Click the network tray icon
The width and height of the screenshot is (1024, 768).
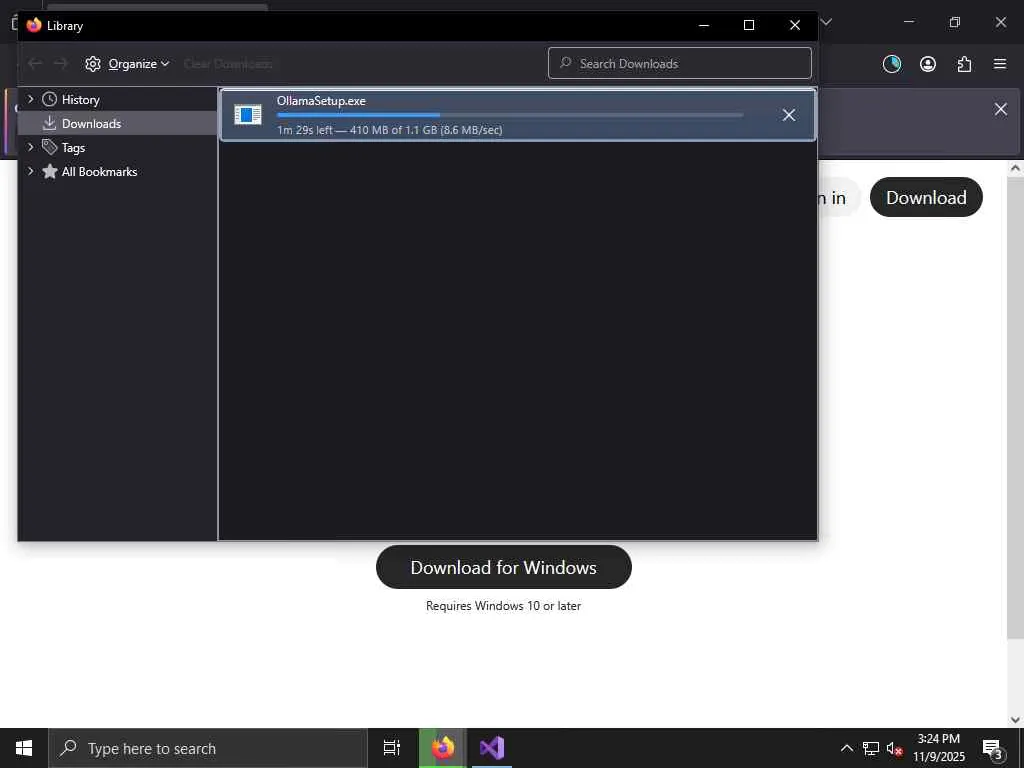tap(871, 748)
